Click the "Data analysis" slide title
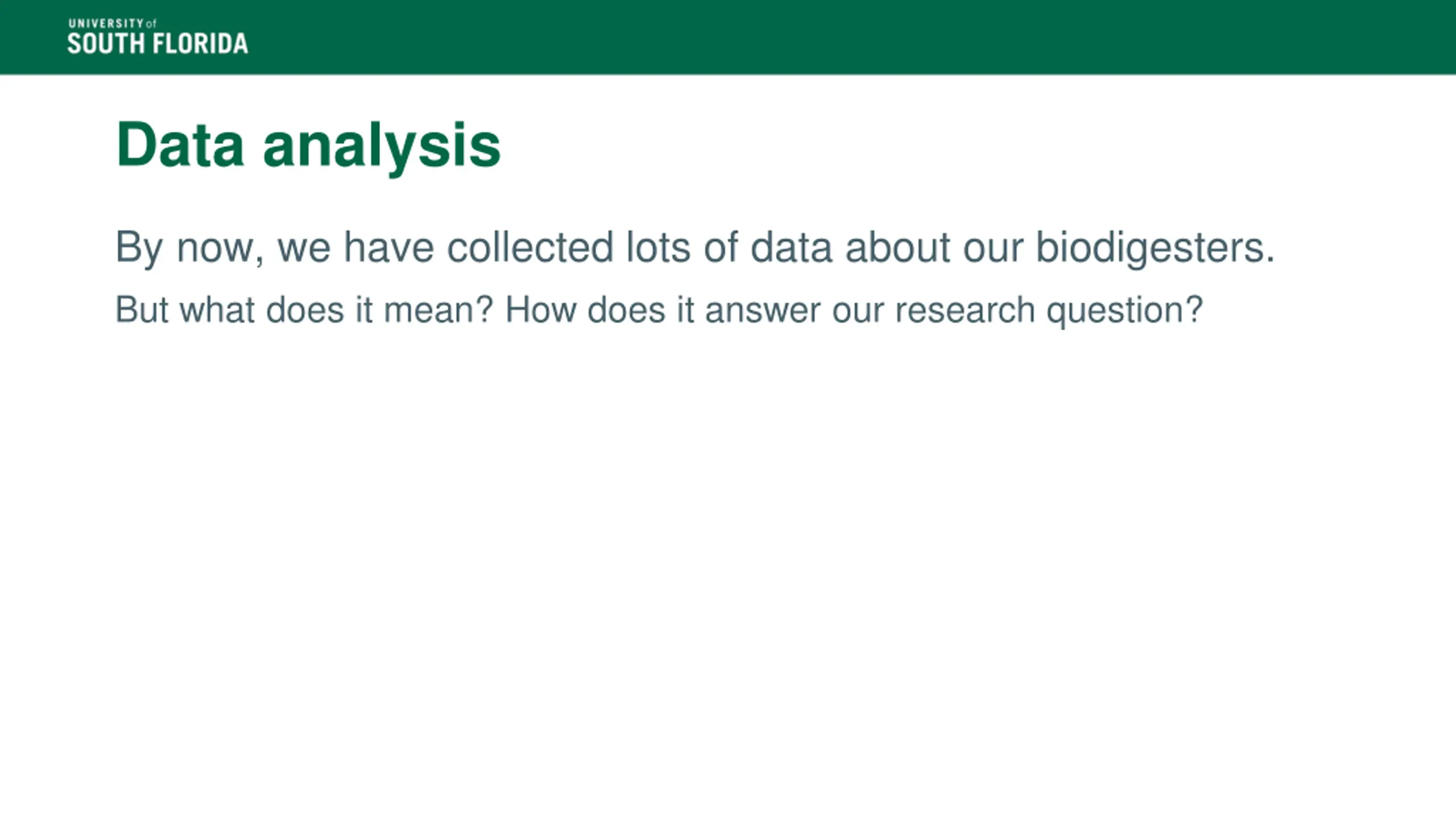Screen dimensions: 1456x819 (308, 146)
